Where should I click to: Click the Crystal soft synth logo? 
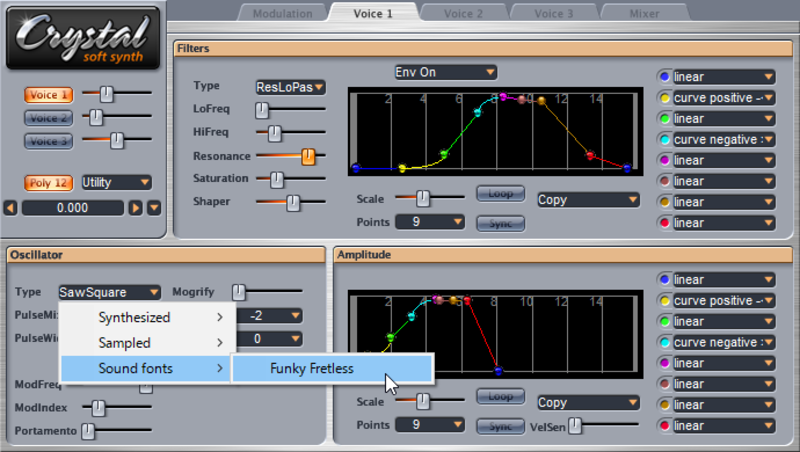click(82, 39)
